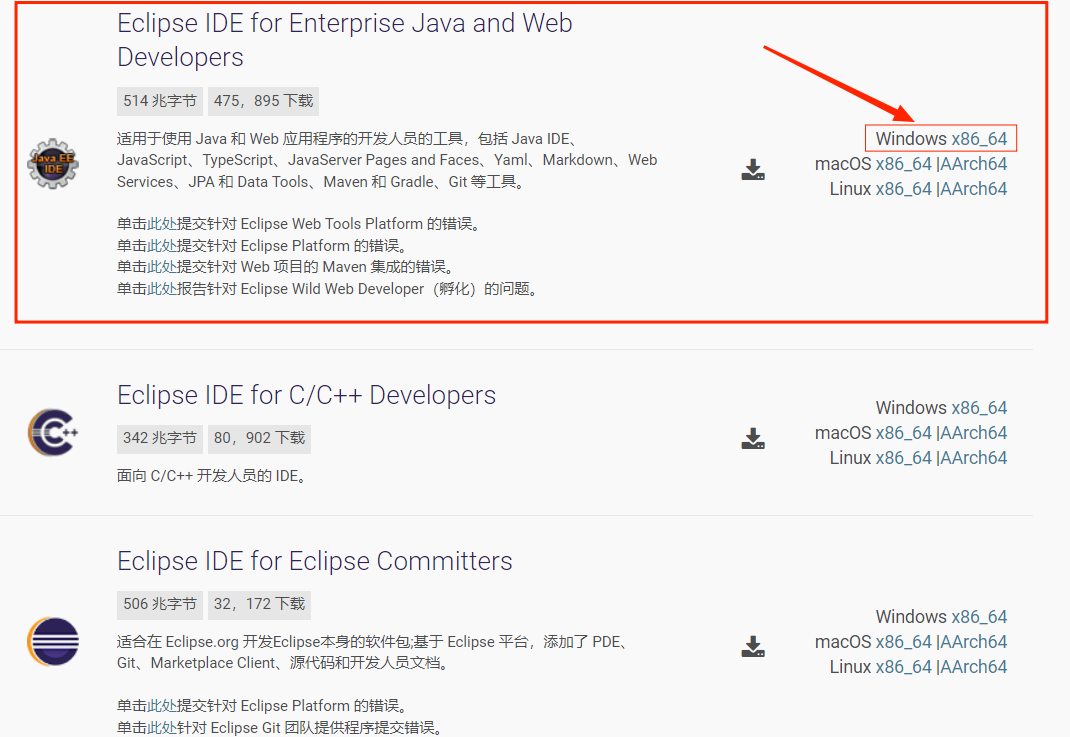Click download icon for C/C++ Developers package

click(x=753, y=438)
